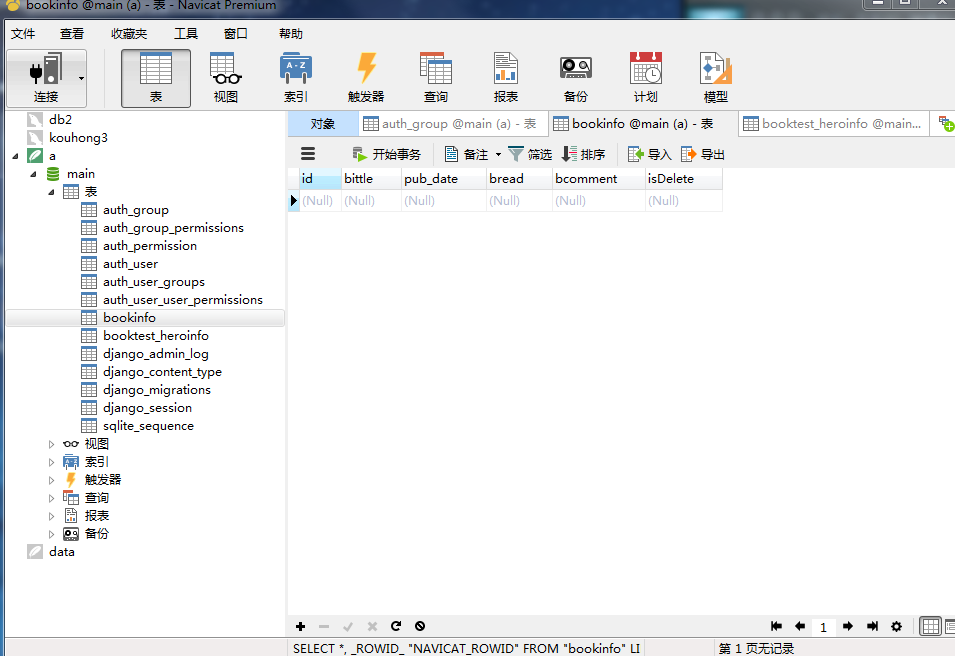The height and width of the screenshot is (656, 955).
Task: Click the page number field
Action: click(x=823, y=627)
